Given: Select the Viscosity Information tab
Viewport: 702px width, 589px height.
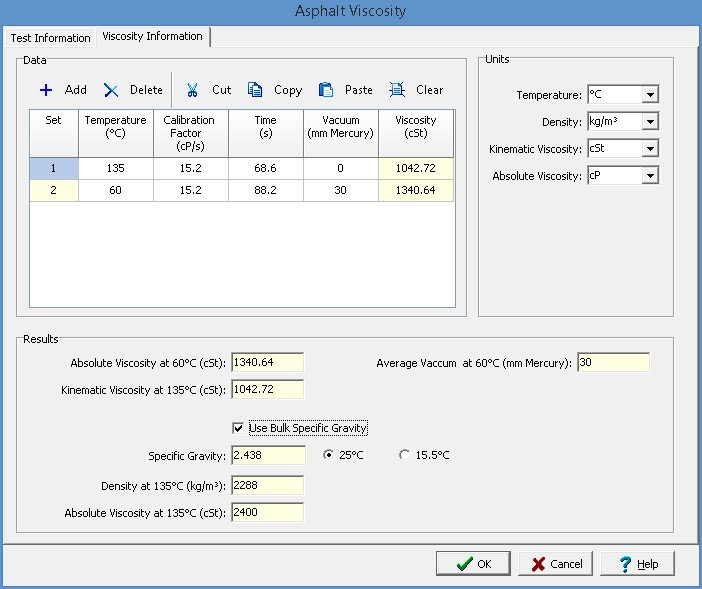Looking at the screenshot, I should point(152,37).
